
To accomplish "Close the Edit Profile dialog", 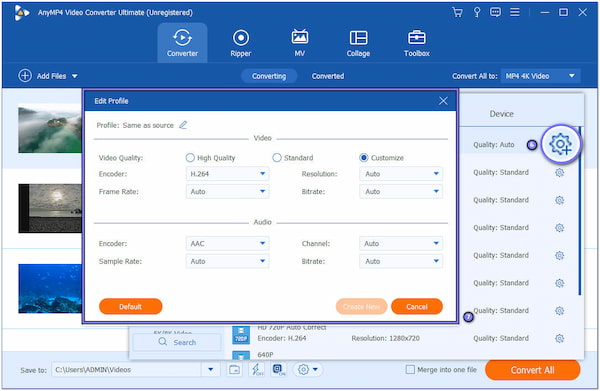I will 443,101.
